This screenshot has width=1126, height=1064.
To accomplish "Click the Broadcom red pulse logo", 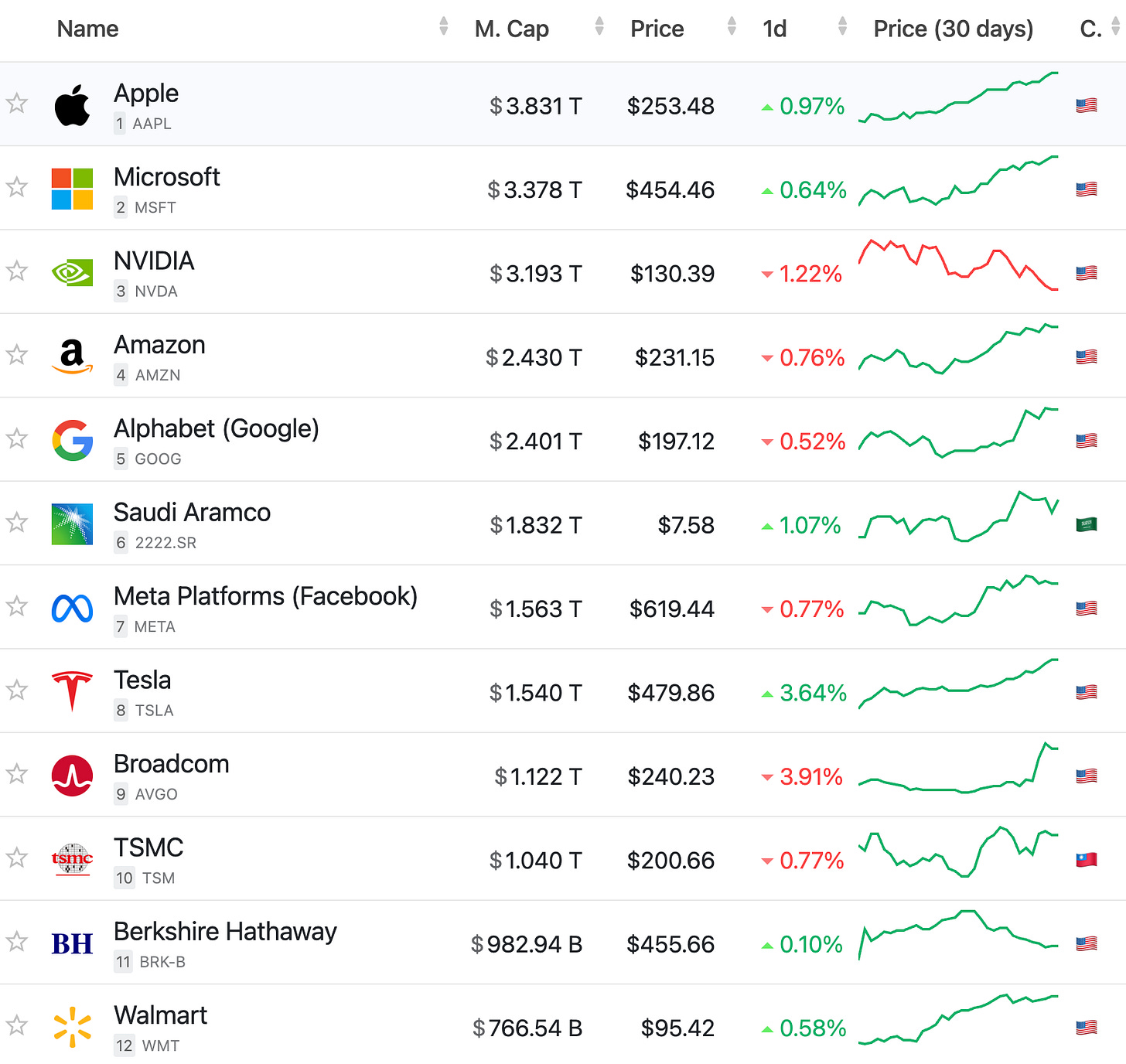I will [x=72, y=776].
